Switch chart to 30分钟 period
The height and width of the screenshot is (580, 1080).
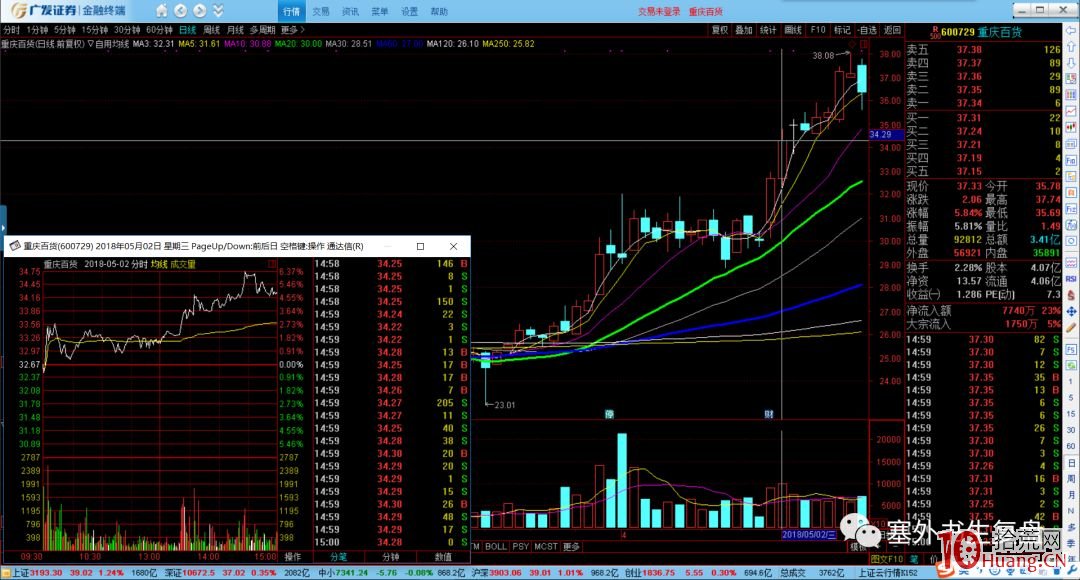pos(127,30)
